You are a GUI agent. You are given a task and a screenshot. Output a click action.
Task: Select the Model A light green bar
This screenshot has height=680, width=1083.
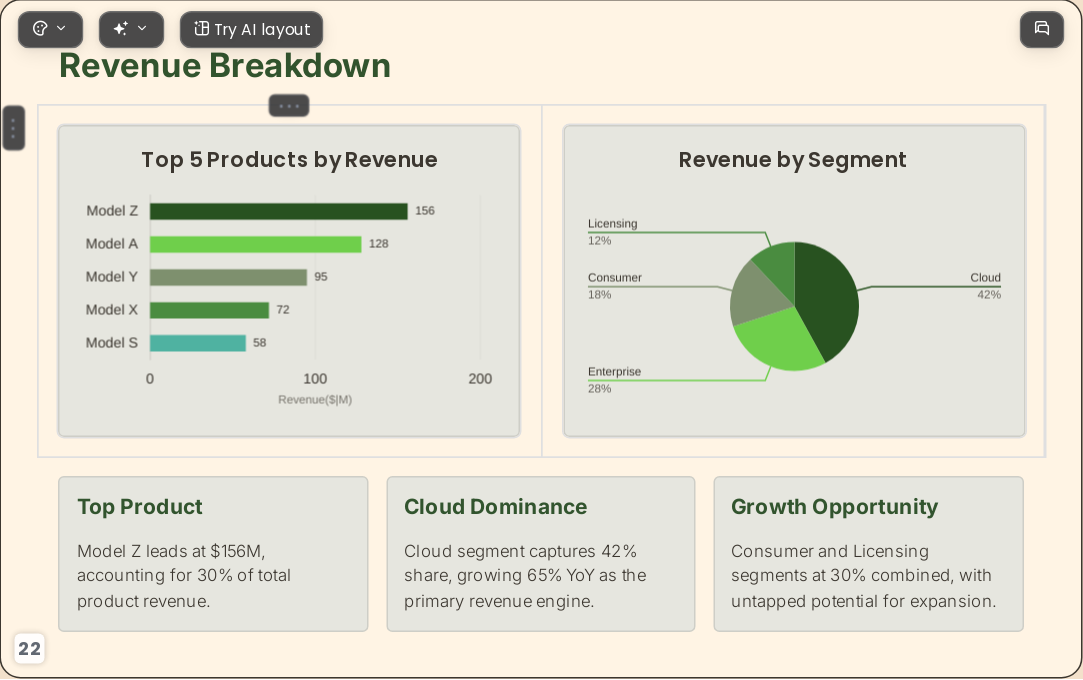(256, 244)
